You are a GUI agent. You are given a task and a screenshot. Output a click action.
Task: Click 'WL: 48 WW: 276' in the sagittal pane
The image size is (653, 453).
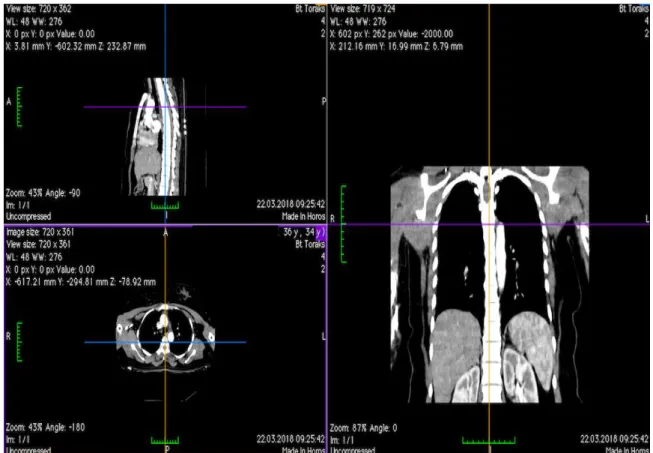coord(34,22)
